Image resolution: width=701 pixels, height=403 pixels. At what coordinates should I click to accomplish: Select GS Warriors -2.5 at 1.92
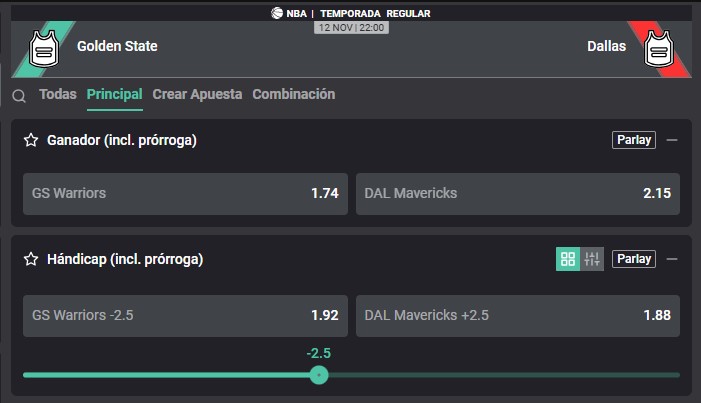tap(186, 316)
